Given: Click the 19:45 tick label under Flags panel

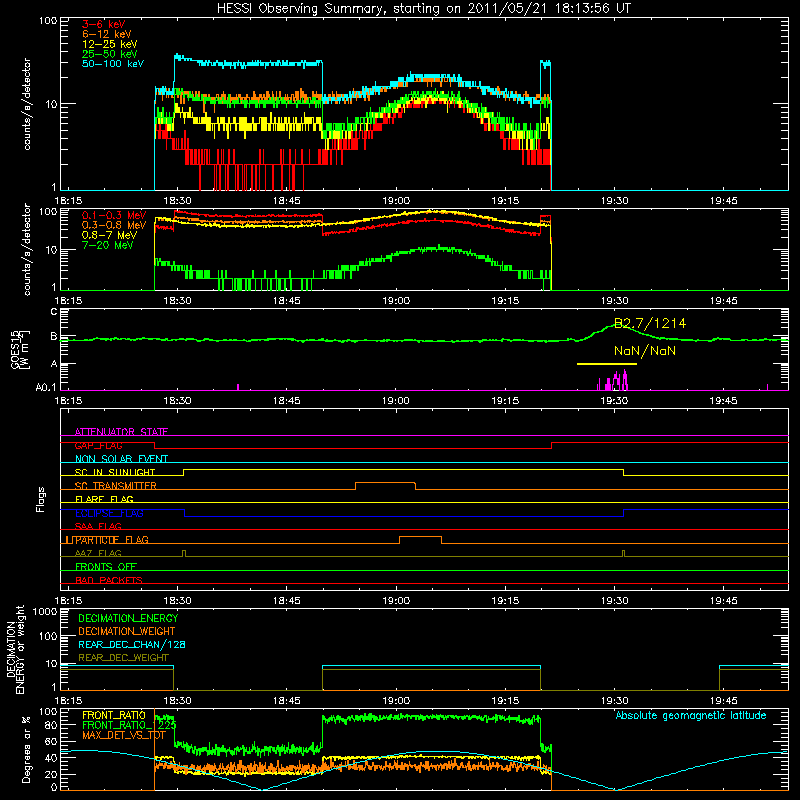Looking at the screenshot, I should pyautogui.click(x=723, y=601).
